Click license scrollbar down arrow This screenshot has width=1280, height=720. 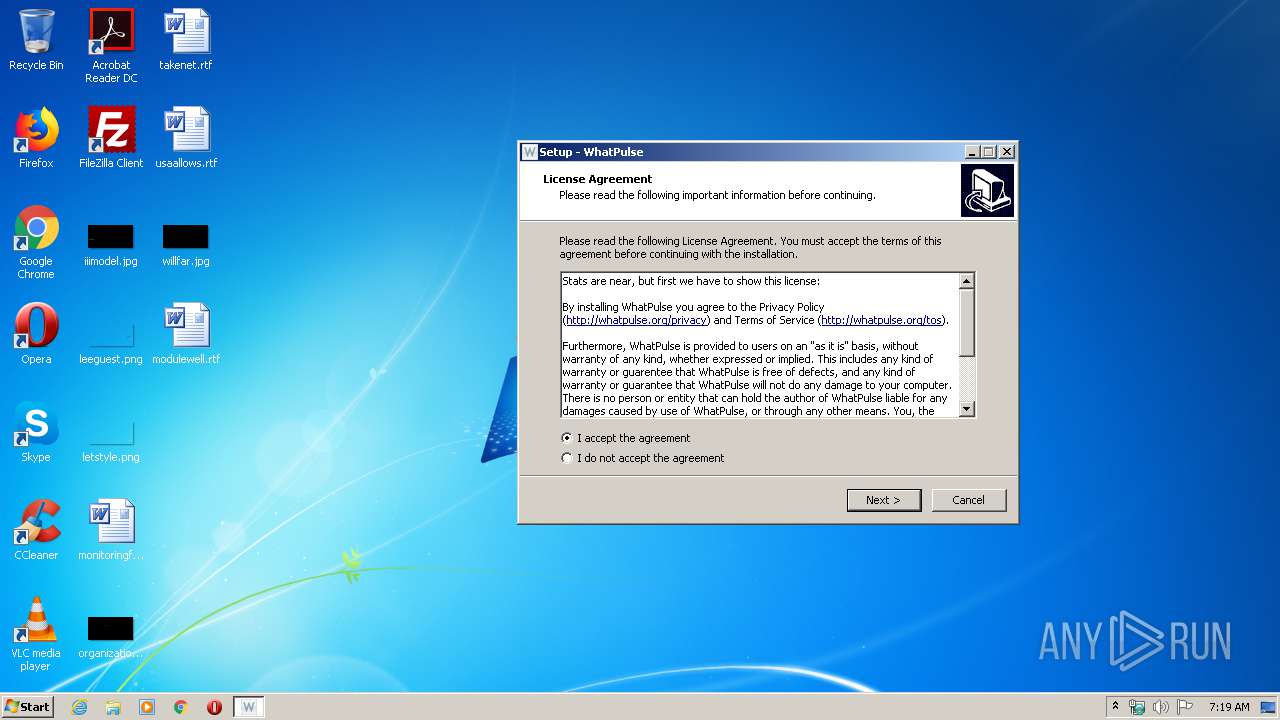coord(967,409)
